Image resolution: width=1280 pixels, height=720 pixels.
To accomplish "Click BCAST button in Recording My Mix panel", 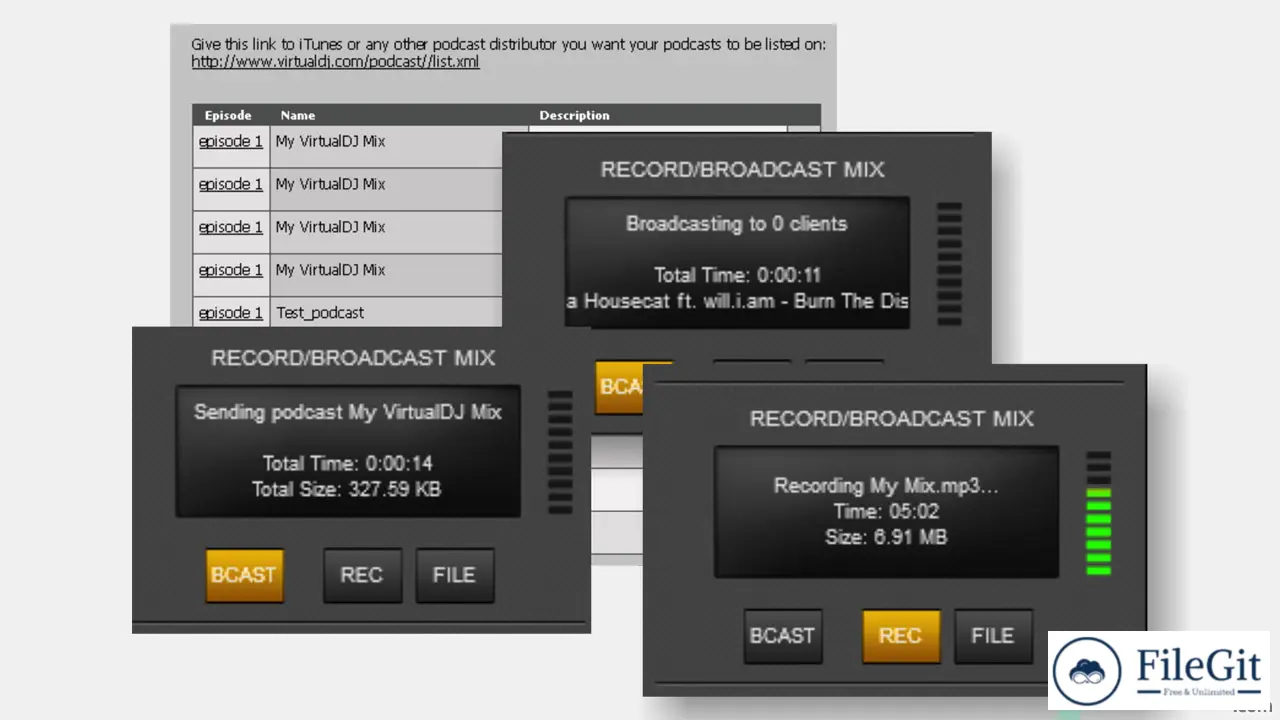I will point(783,636).
